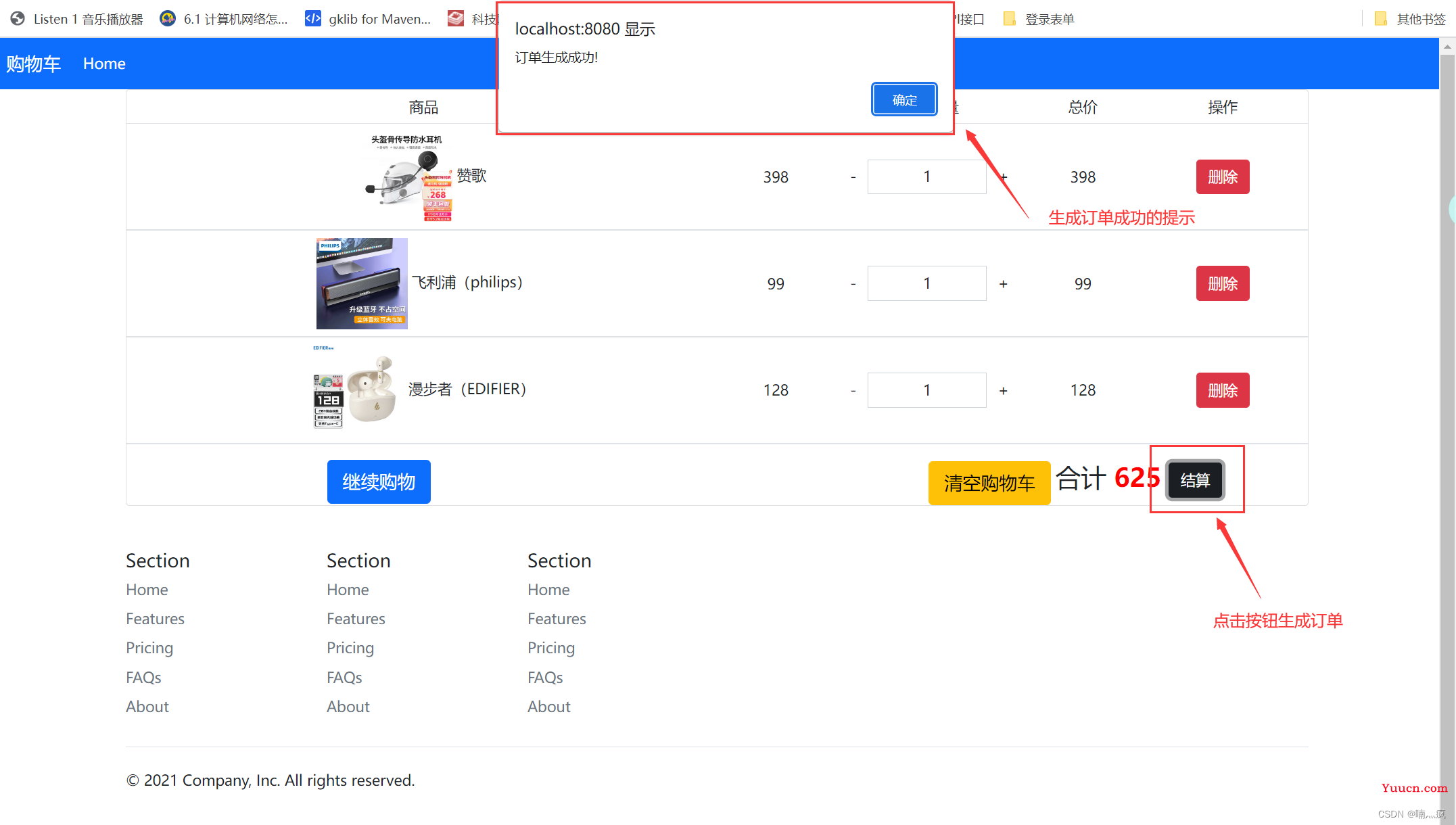
Task: Click the 确定 button in alert dialog
Action: click(x=903, y=99)
